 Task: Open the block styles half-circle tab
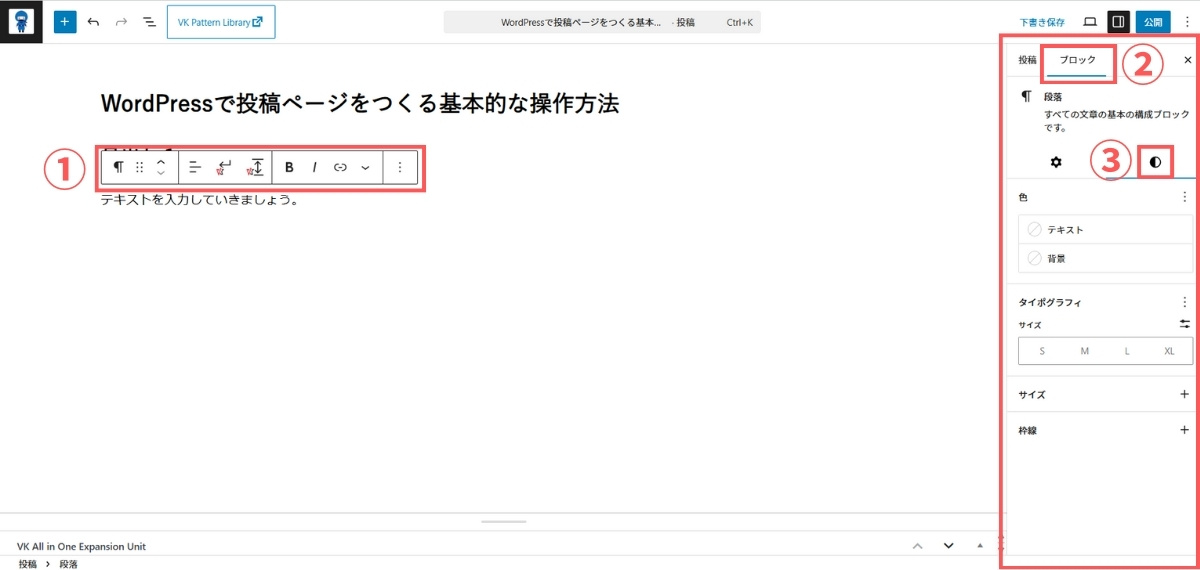(1156, 161)
